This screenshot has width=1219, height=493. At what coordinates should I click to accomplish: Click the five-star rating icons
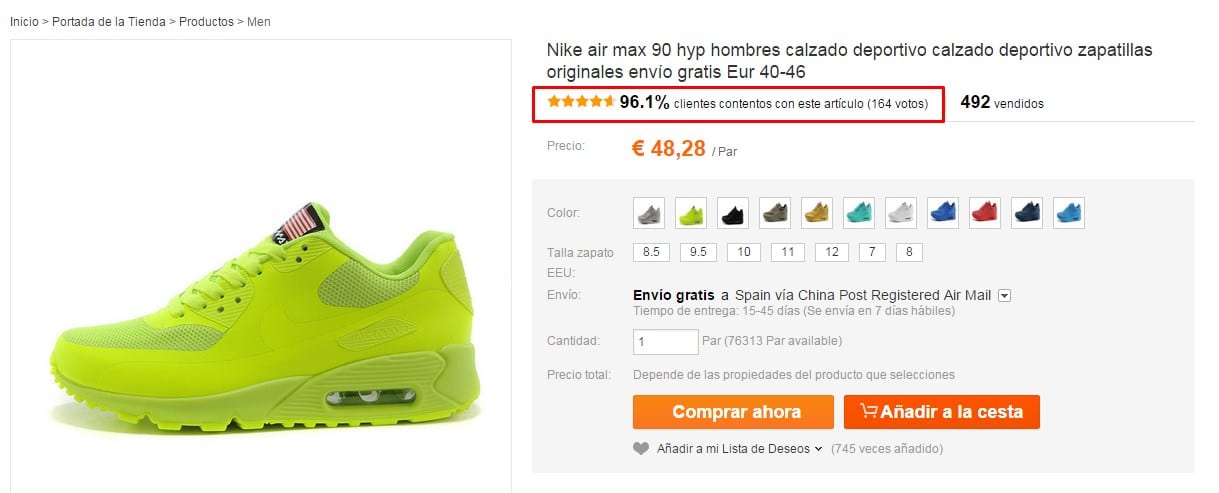pos(581,102)
